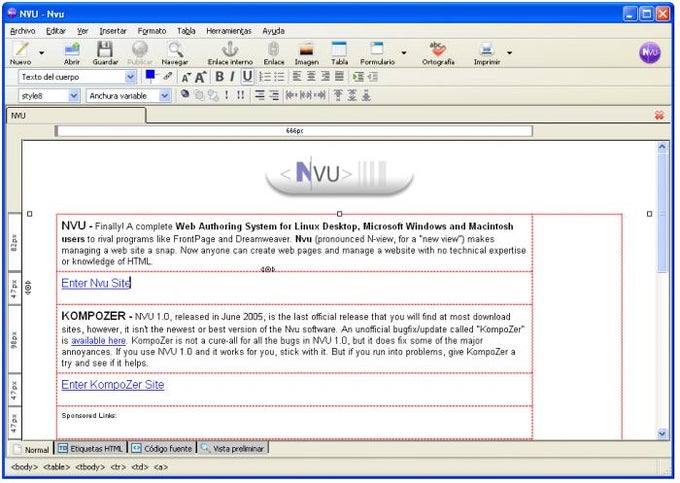Image resolution: width=680 pixels, height=483 pixels.
Task: Open the Editar menu
Action: point(56,31)
